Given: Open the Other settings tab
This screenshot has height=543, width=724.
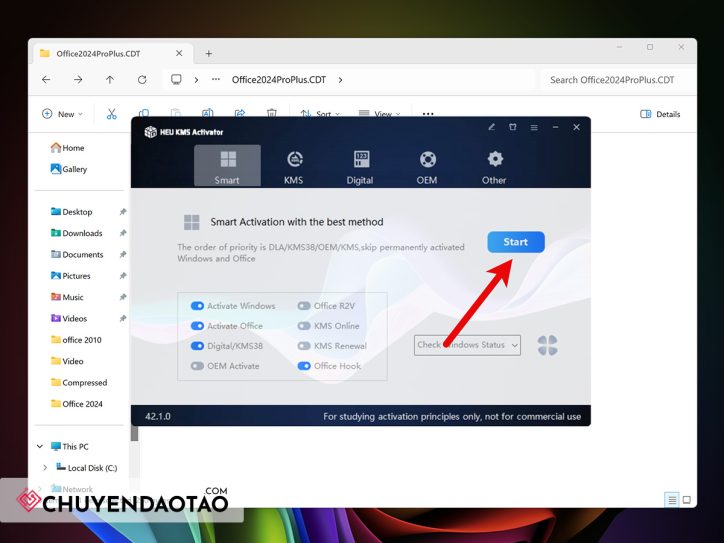Looking at the screenshot, I should (x=494, y=165).
